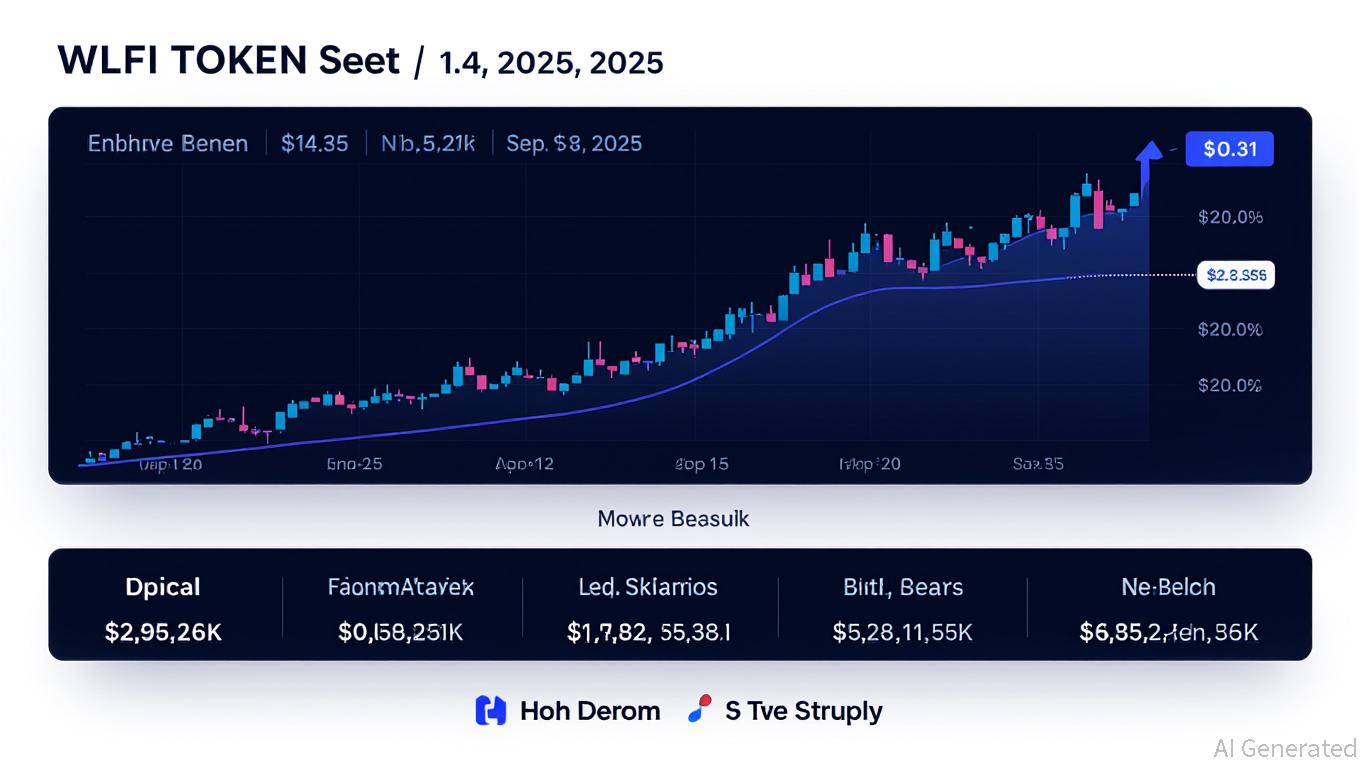Click the App 12 date axis label
Image resolution: width=1368 pixels, height=768 pixels.
pos(524,464)
